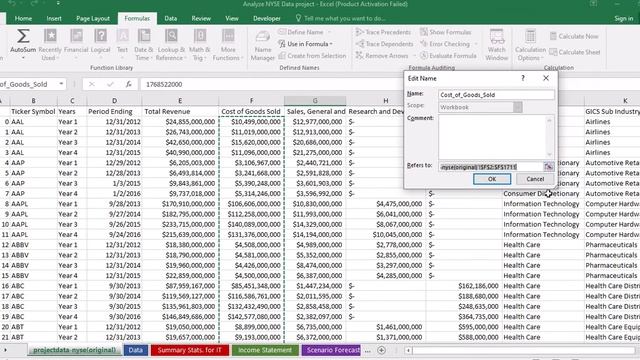The width and height of the screenshot is (640, 360).
Task: Click help question mark in dialog
Action: (x=523, y=78)
